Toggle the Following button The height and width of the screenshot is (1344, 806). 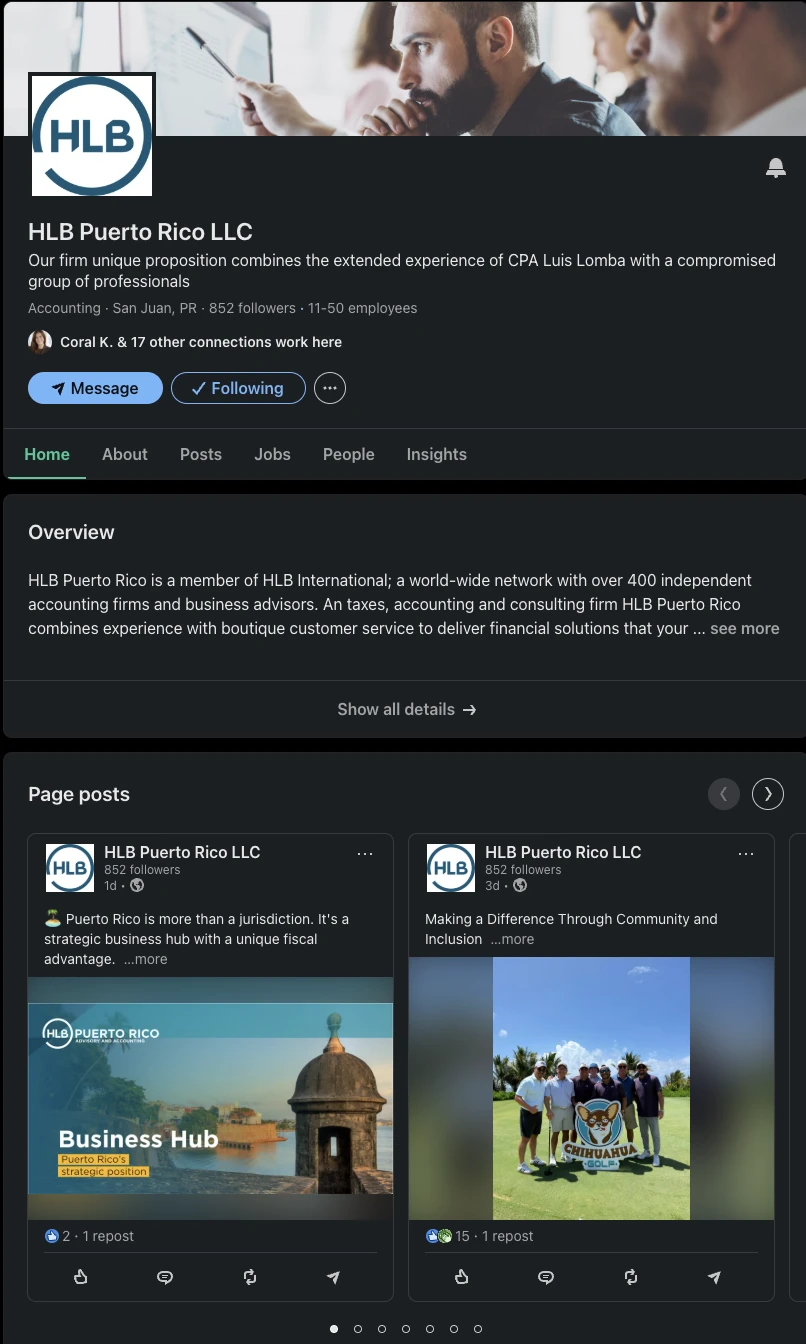point(238,388)
